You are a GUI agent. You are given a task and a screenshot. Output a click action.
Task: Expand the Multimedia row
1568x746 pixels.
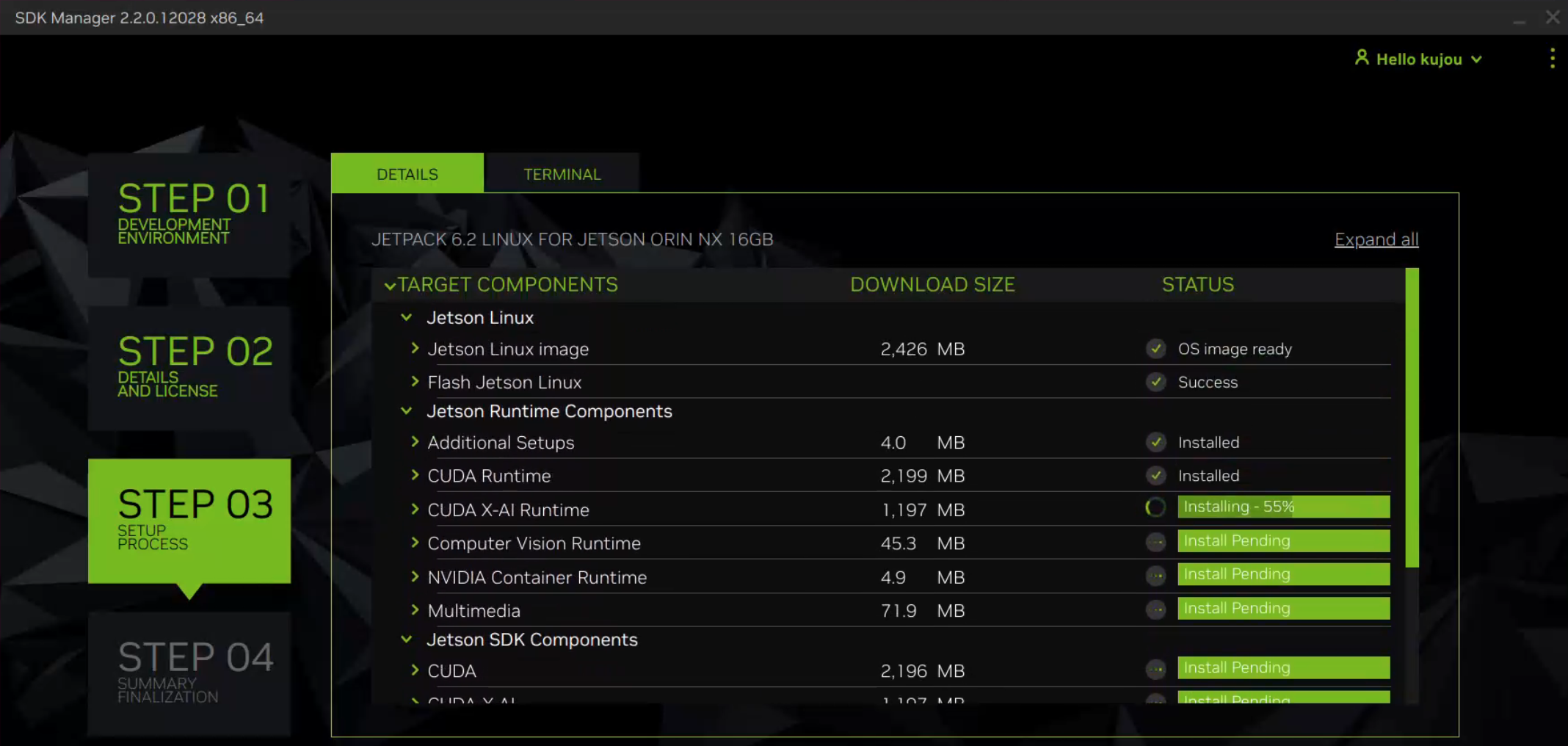tap(415, 609)
